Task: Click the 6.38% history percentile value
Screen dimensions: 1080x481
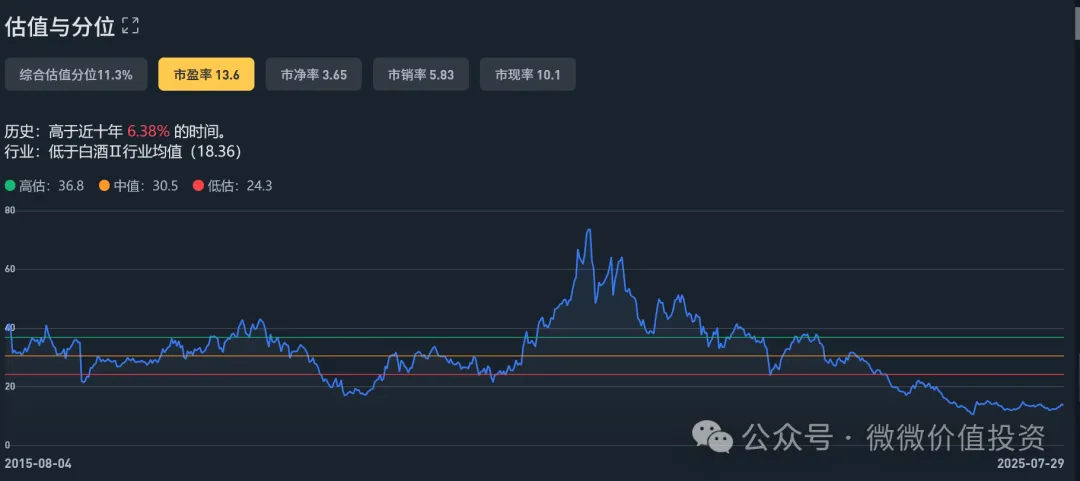Action: tap(147, 131)
